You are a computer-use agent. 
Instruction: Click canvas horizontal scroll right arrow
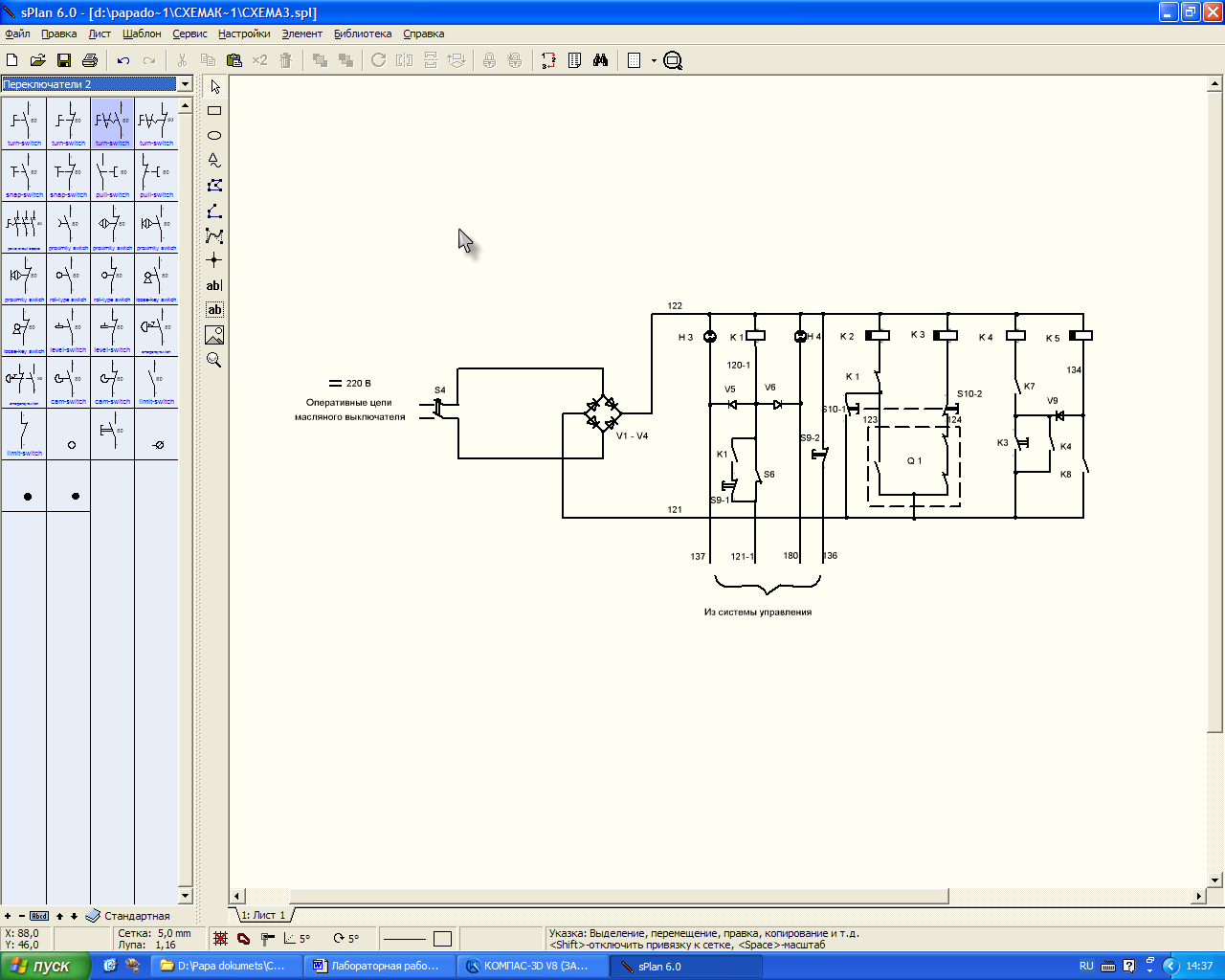[1199, 897]
